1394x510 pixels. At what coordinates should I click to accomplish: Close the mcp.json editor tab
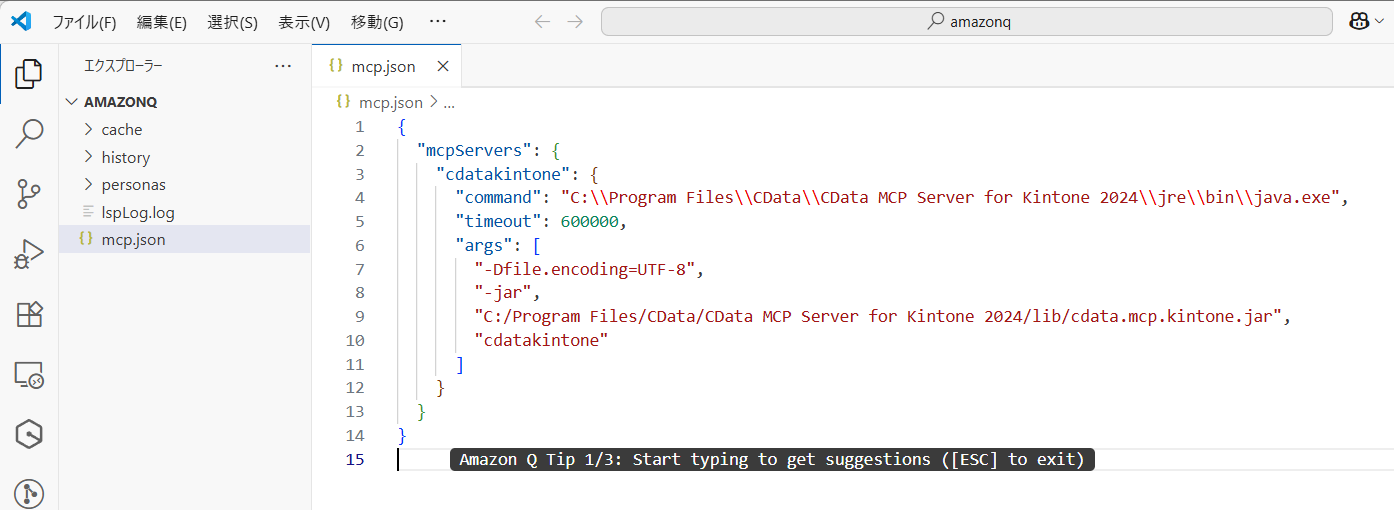(x=443, y=67)
